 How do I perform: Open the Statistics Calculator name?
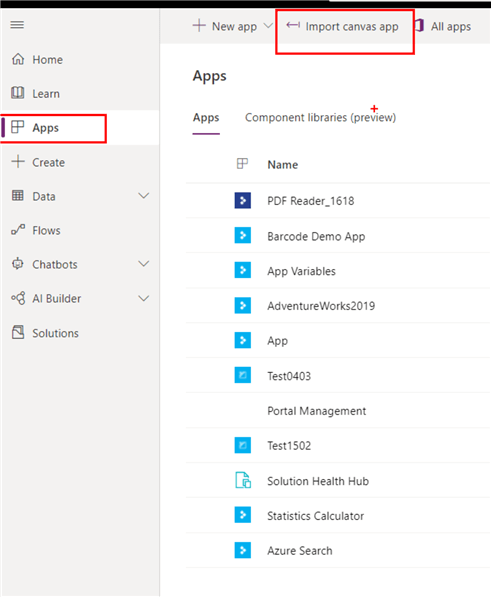pos(316,516)
